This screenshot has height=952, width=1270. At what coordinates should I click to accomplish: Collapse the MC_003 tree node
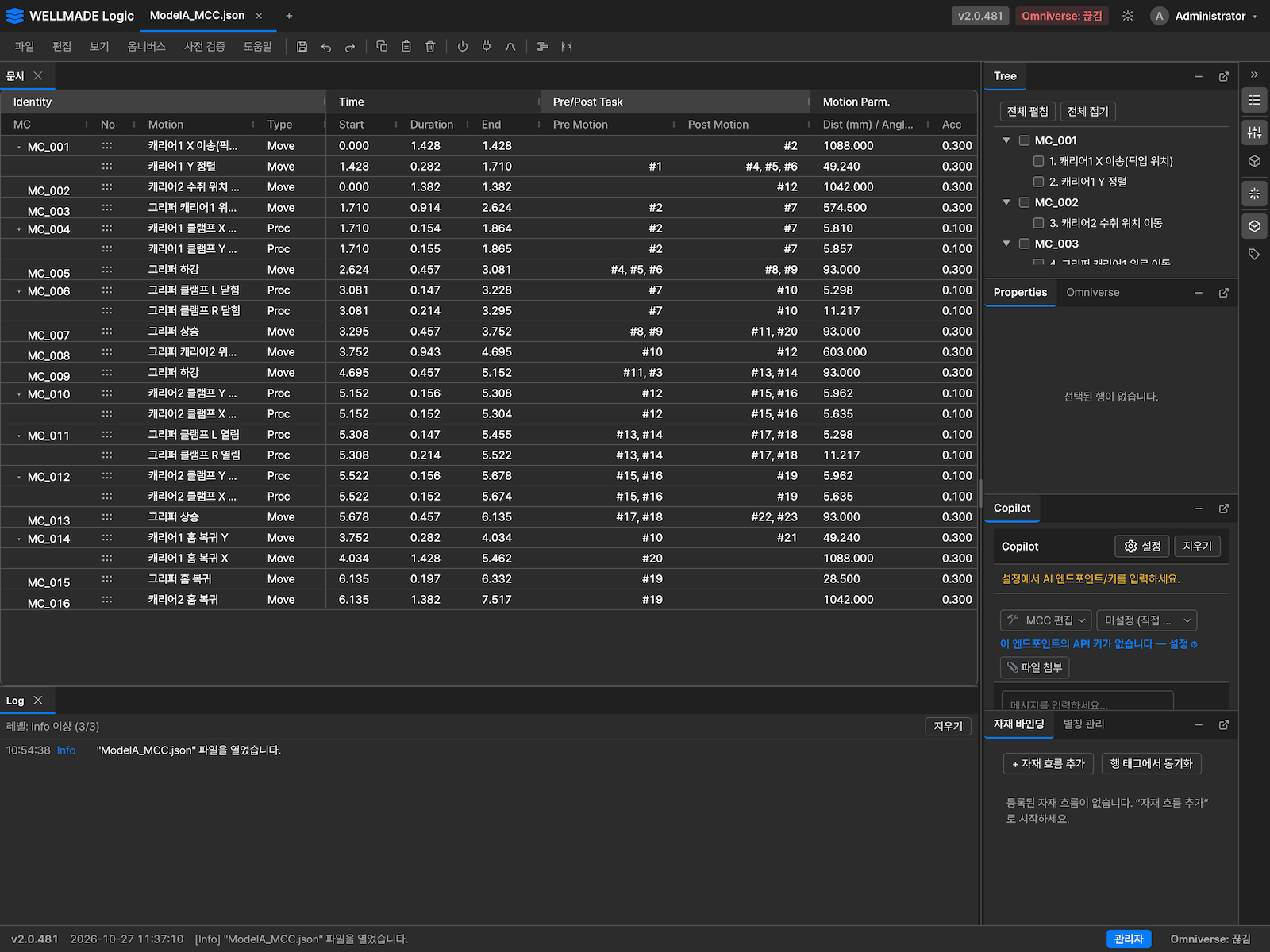[x=1006, y=244]
